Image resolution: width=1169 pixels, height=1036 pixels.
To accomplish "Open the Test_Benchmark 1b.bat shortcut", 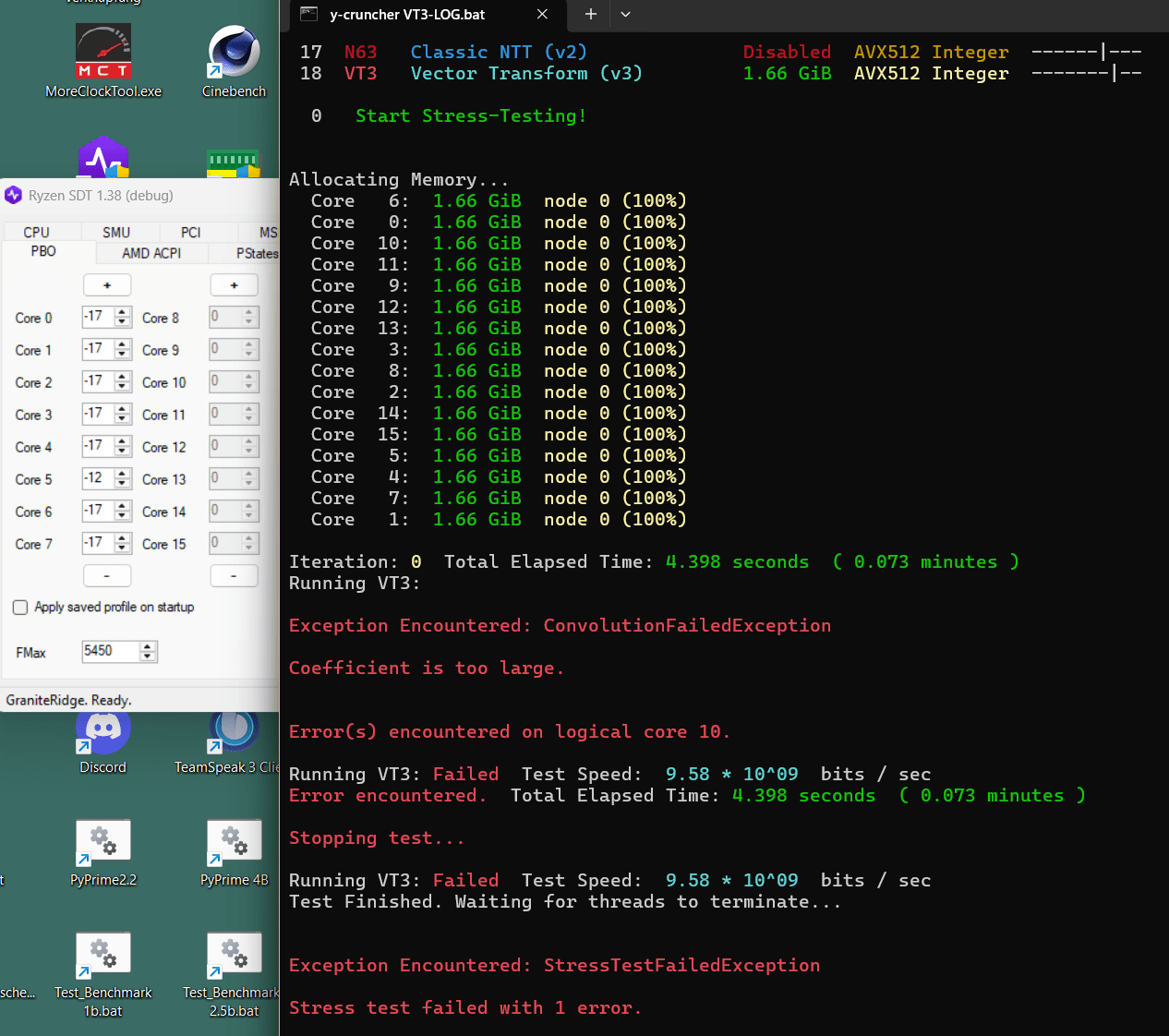I will point(103,975).
